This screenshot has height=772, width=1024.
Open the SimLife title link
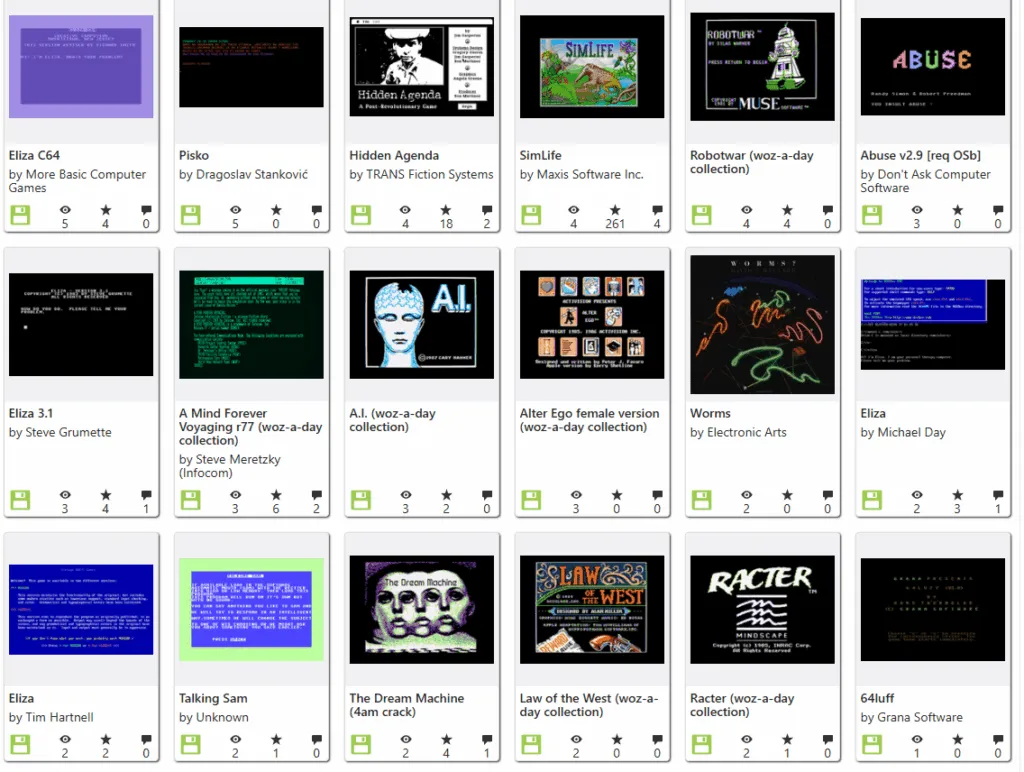(541, 155)
